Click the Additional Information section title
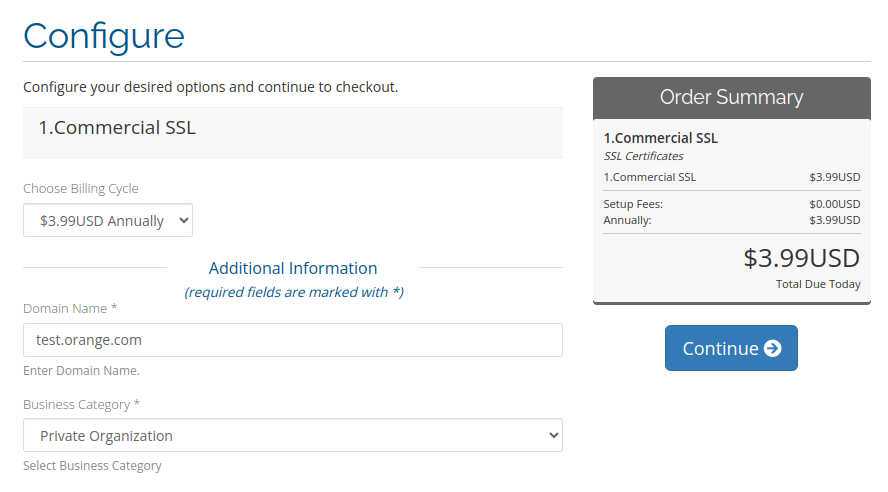The image size is (888, 492). [x=293, y=268]
